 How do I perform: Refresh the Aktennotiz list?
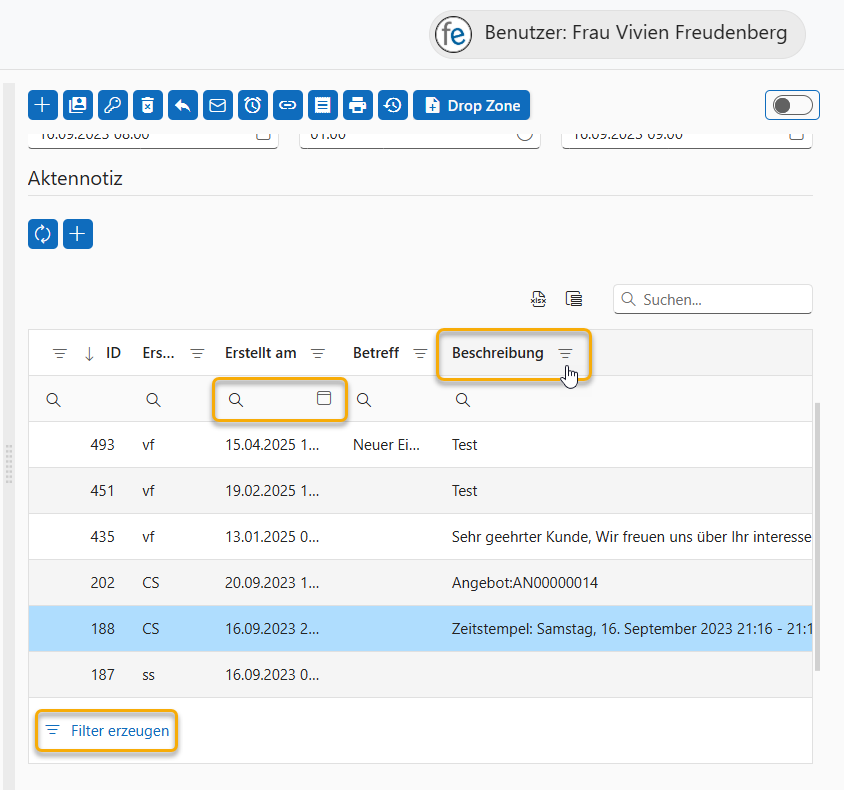coord(43,234)
